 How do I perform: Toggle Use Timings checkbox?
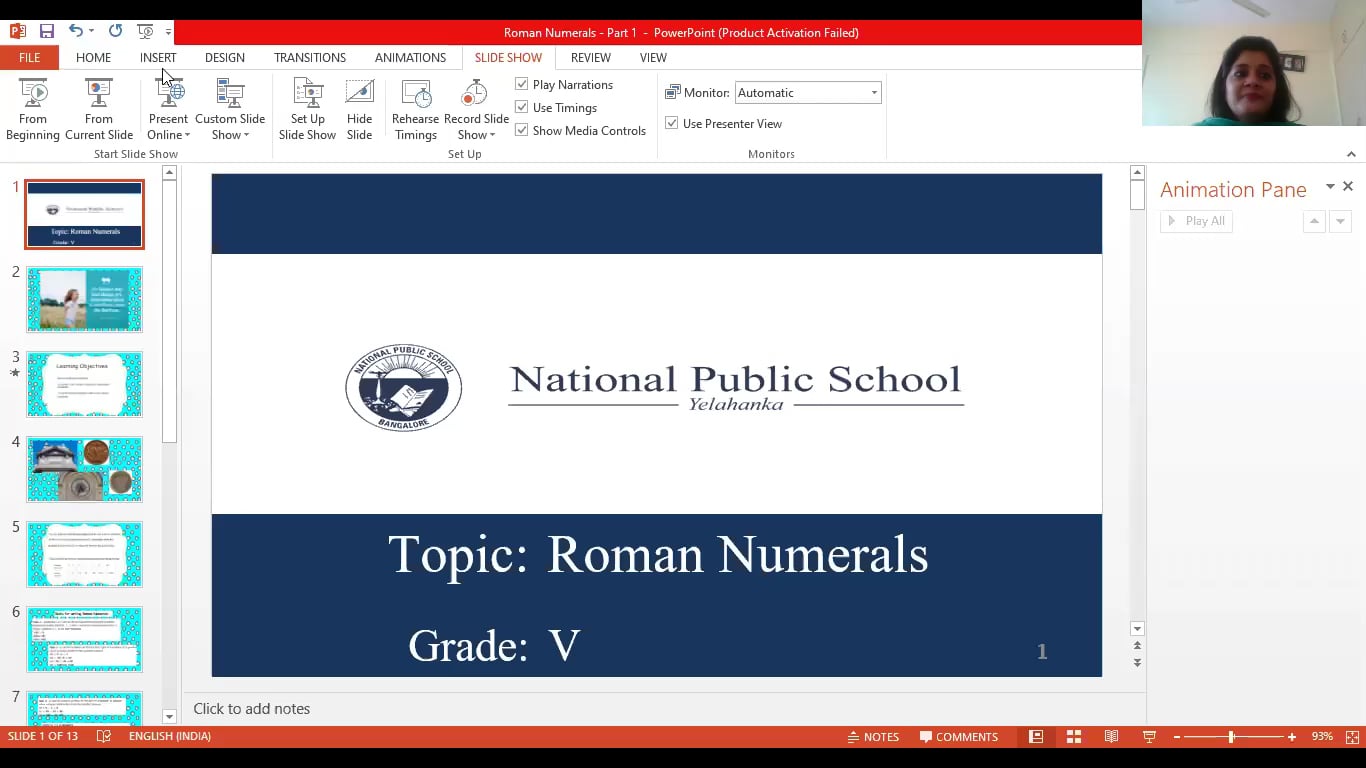pos(521,107)
